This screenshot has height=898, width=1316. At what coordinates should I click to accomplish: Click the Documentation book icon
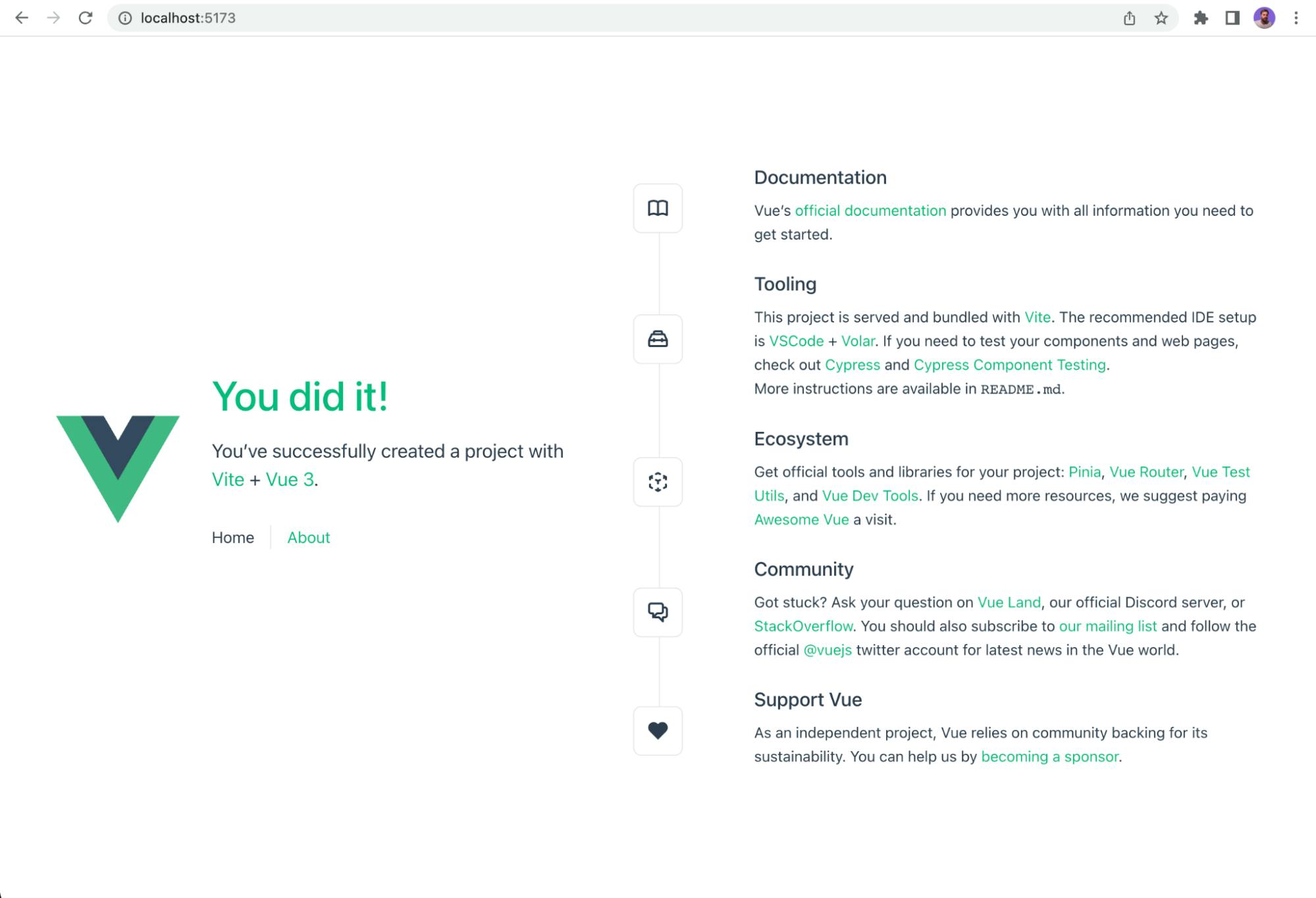coord(658,208)
